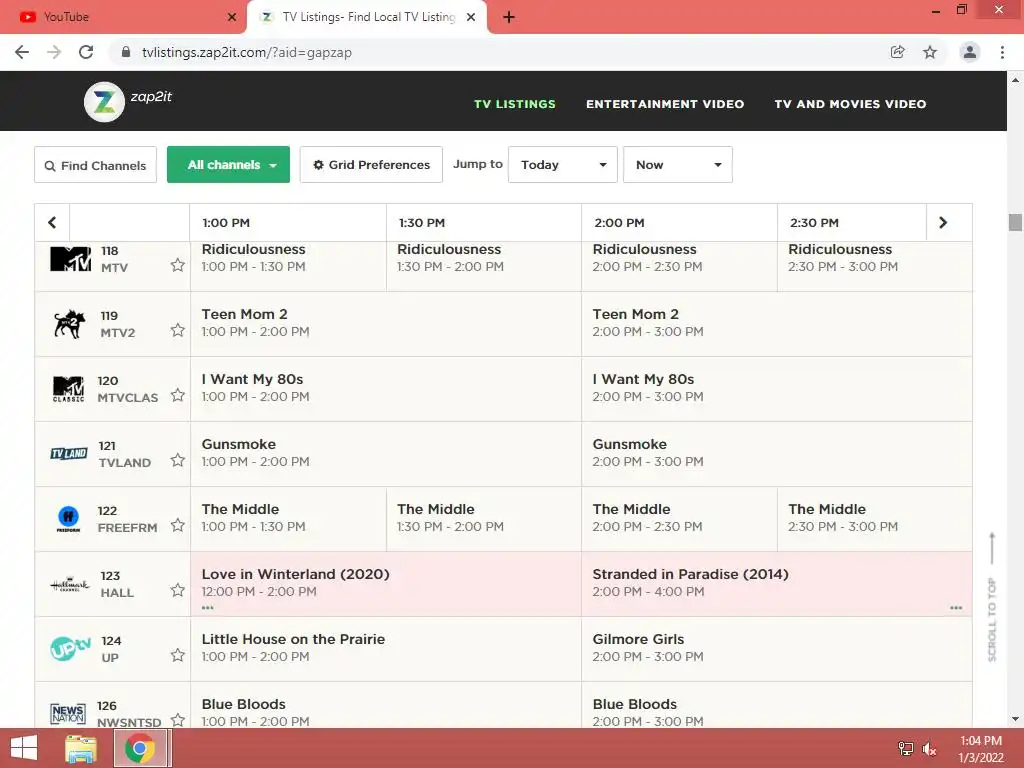Expand Love in Winterland ellipsis

pyautogui.click(x=208, y=608)
